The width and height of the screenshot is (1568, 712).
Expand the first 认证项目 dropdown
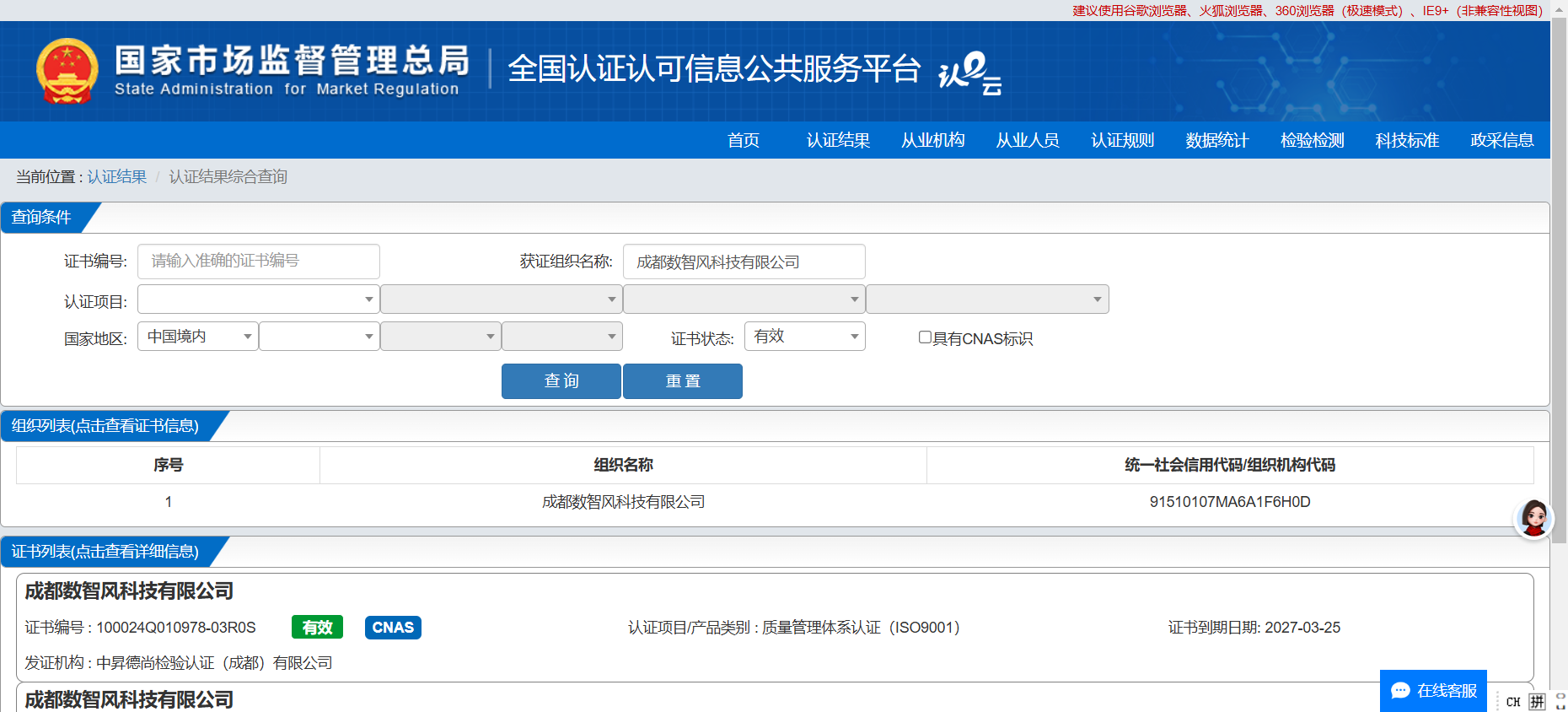pyautogui.click(x=258, y=299)
